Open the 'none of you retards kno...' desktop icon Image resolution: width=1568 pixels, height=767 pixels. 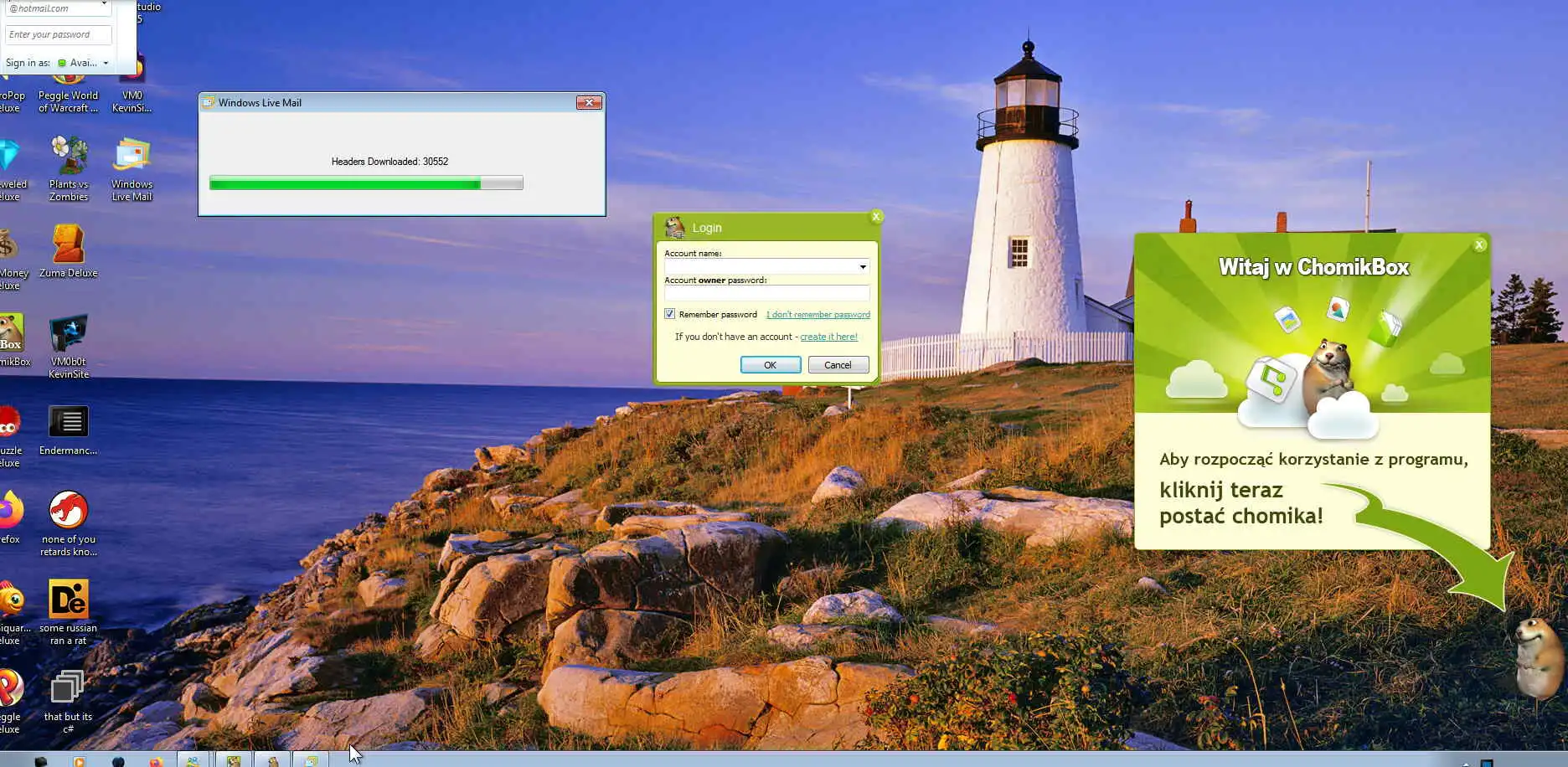coord(69,523)
